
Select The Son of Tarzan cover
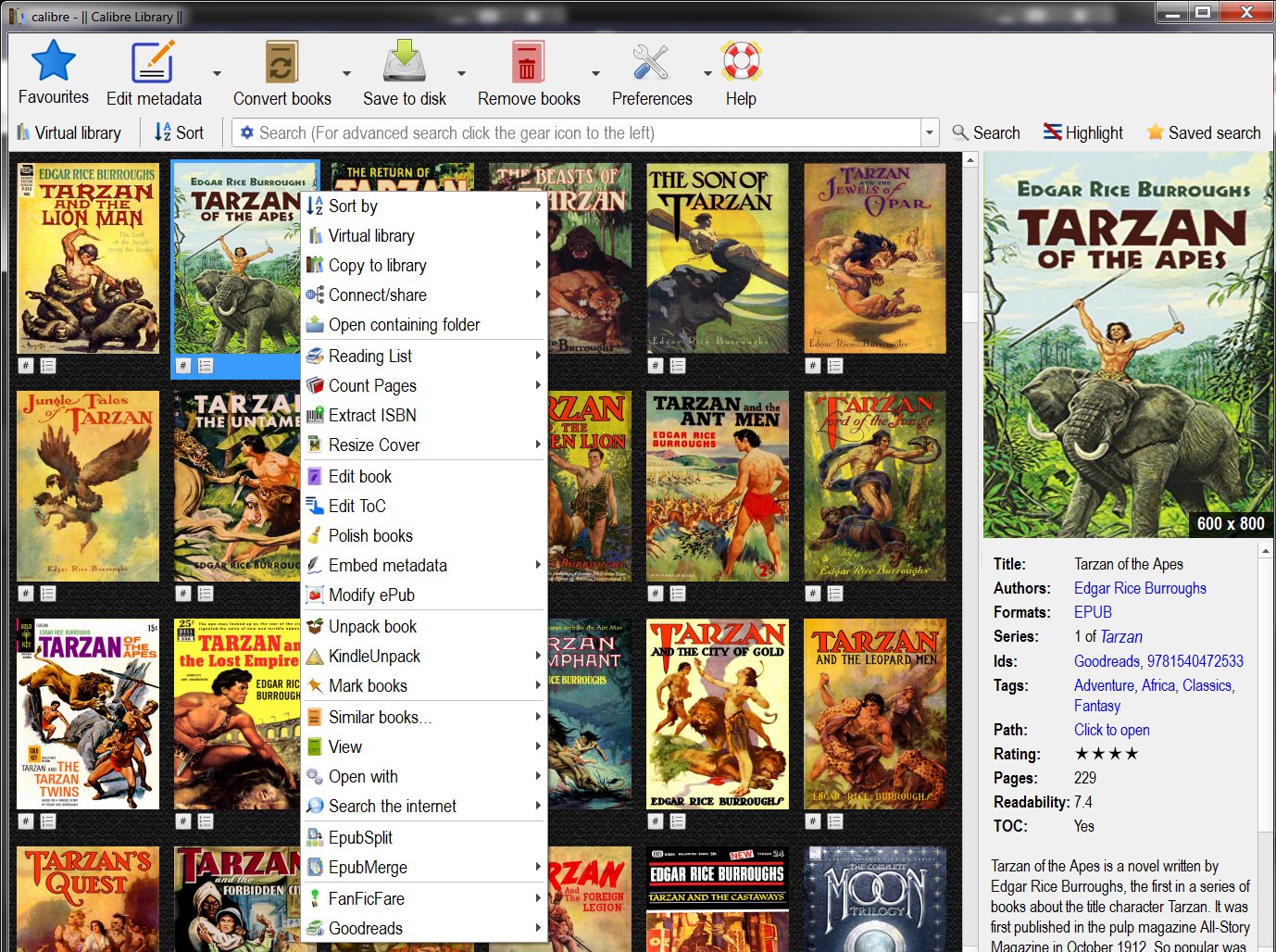[x=718, y=258]
